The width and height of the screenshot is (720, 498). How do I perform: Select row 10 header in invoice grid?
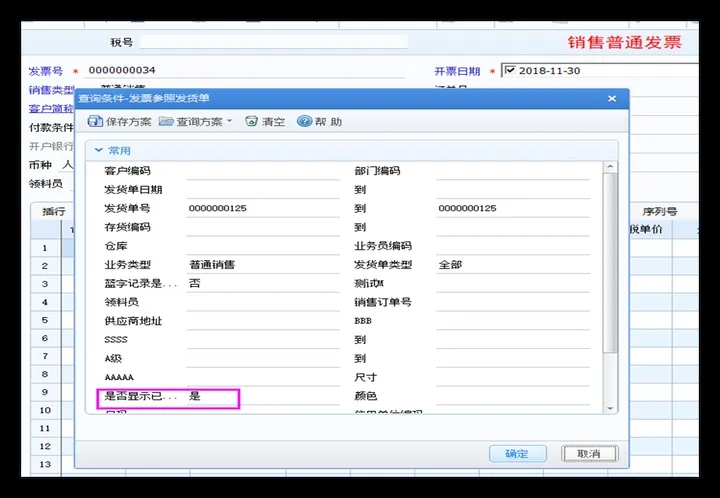45,410
